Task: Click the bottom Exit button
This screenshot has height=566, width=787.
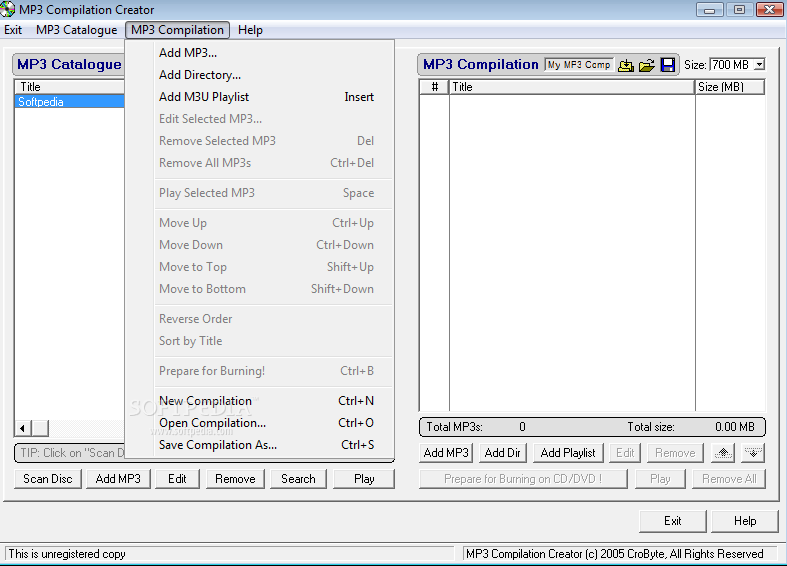Action: click(x=673, y=521)
